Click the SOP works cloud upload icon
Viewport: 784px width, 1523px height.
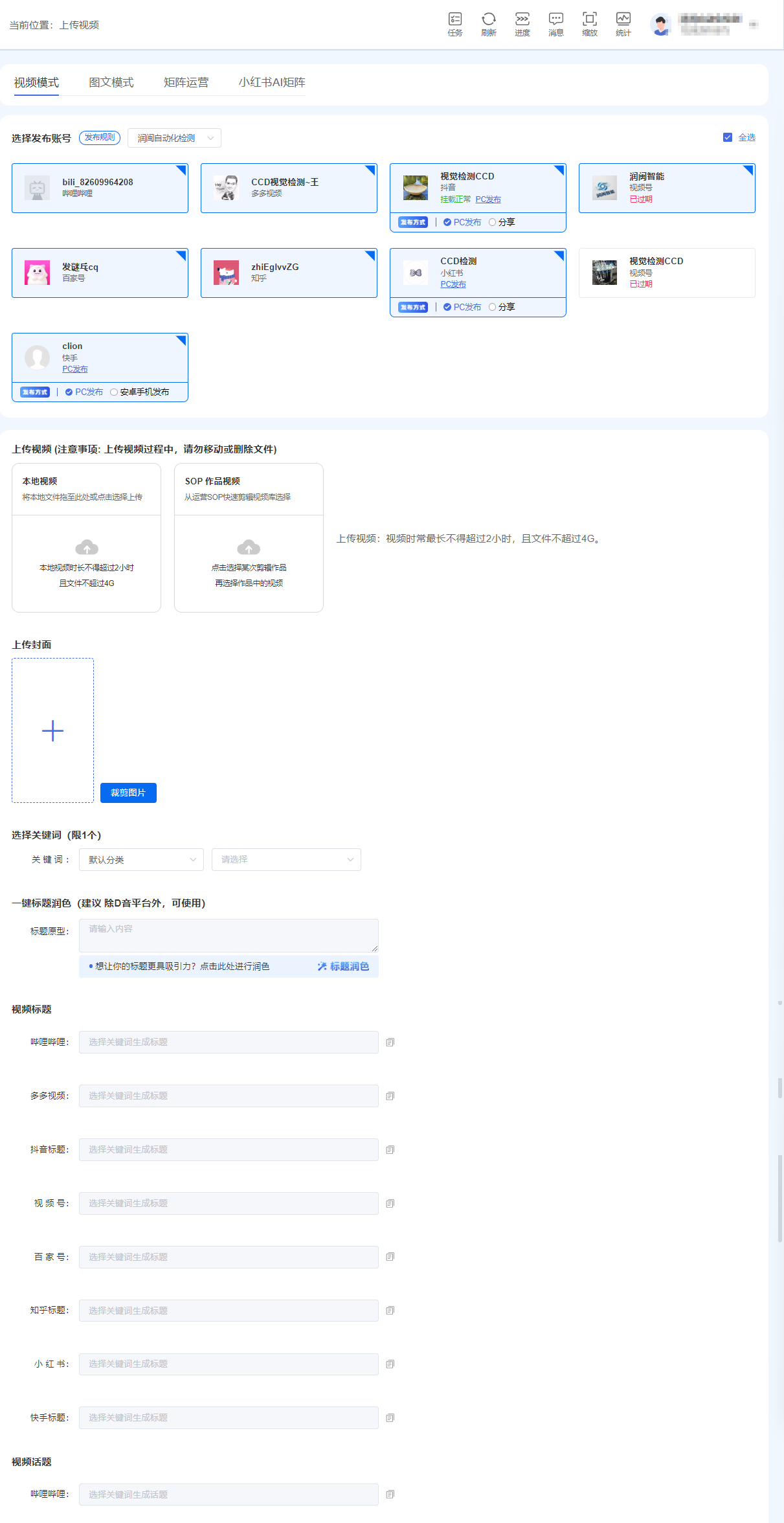pyautogui.click(x=249, y=547)
